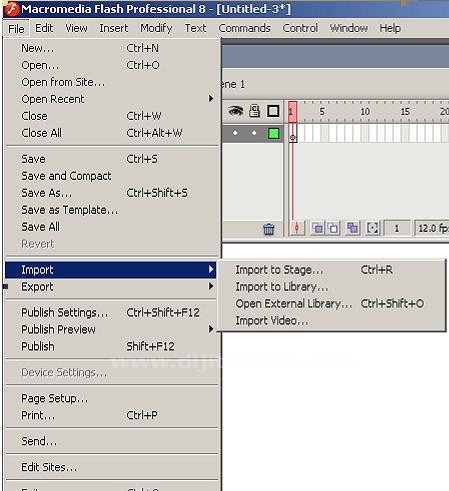Click Edit Multiple Frames icon
Image resolution: width=449 pixels, height=491 pixels.
click(353, 228)
